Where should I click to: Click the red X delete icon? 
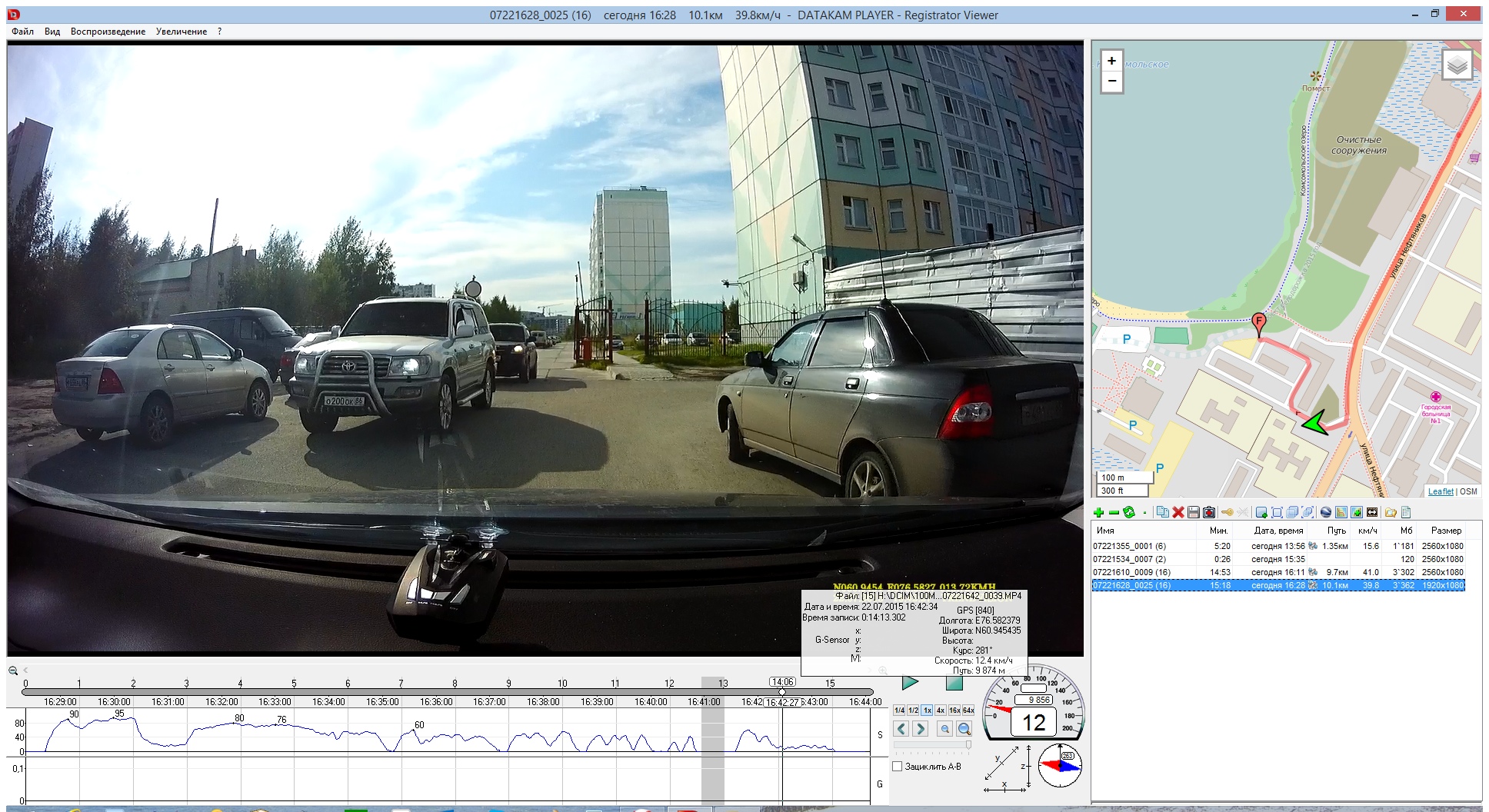[x=1178, y=513]
